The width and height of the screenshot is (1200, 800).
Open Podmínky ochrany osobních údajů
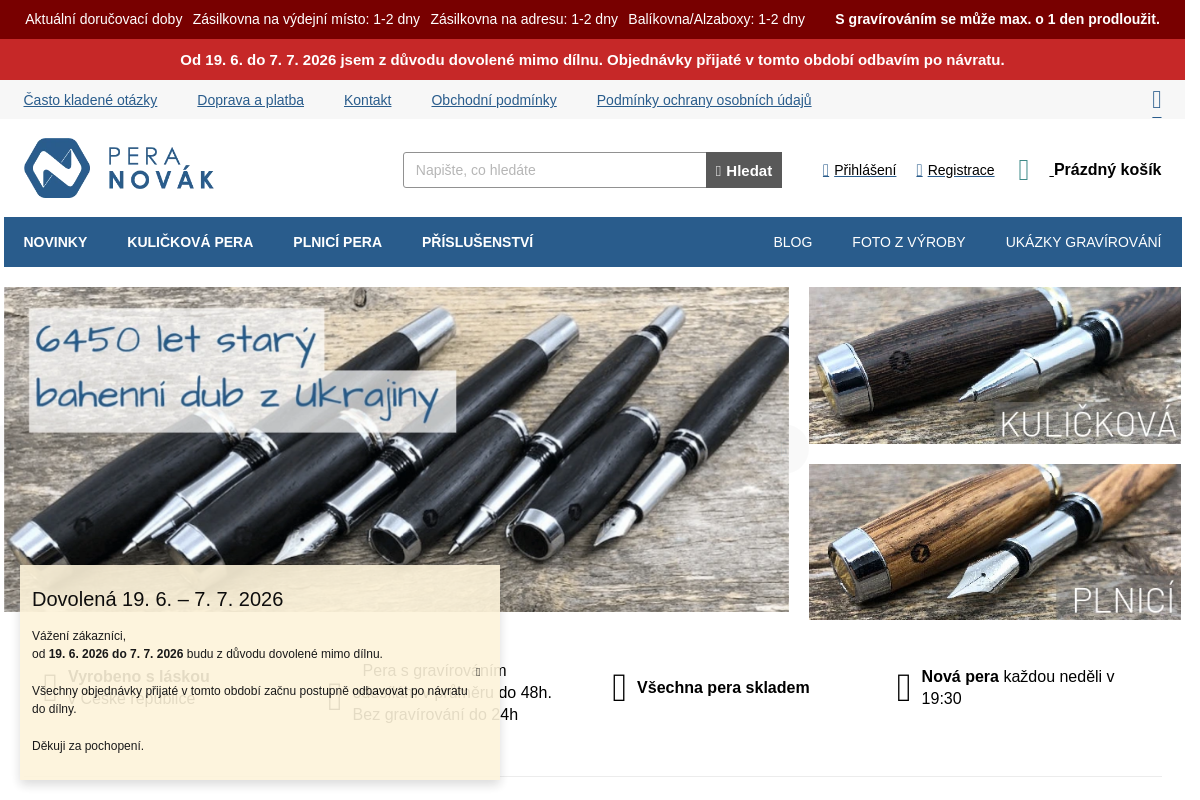tap(704, 100)
